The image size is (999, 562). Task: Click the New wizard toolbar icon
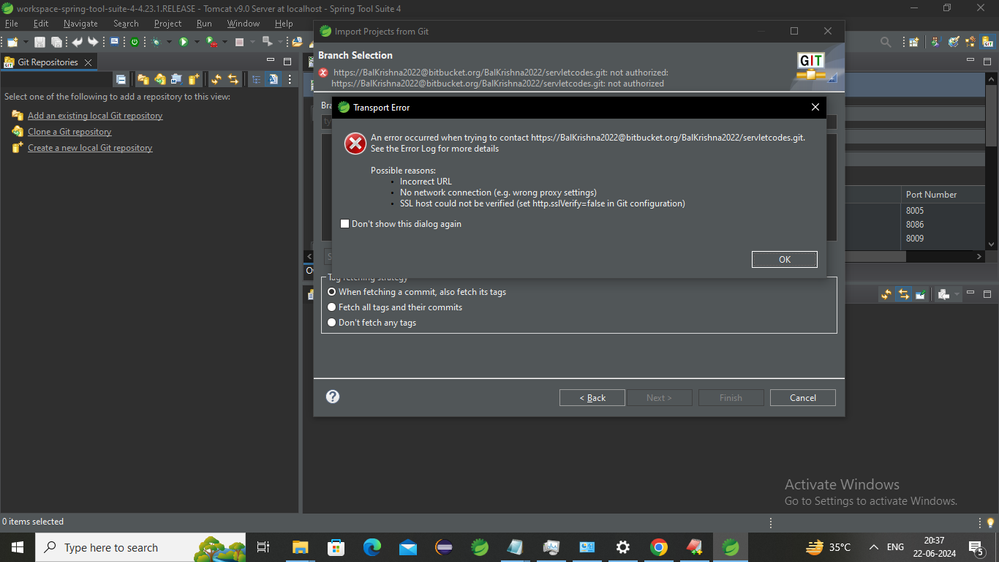(x=13, y=42)
